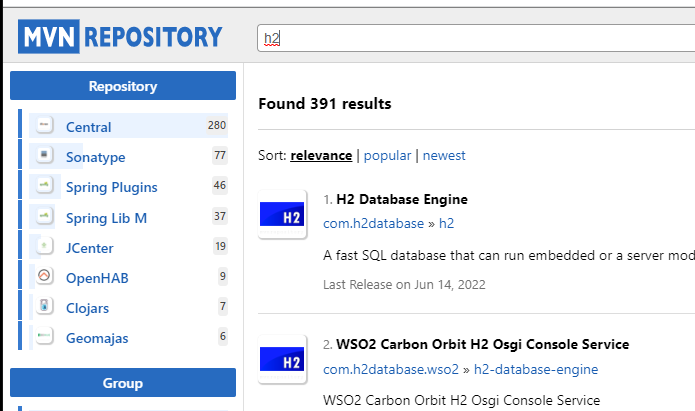Filter results by Spring Plugins link
The height and width of the screenshot is (411, 695).
(x=112, y=188)
